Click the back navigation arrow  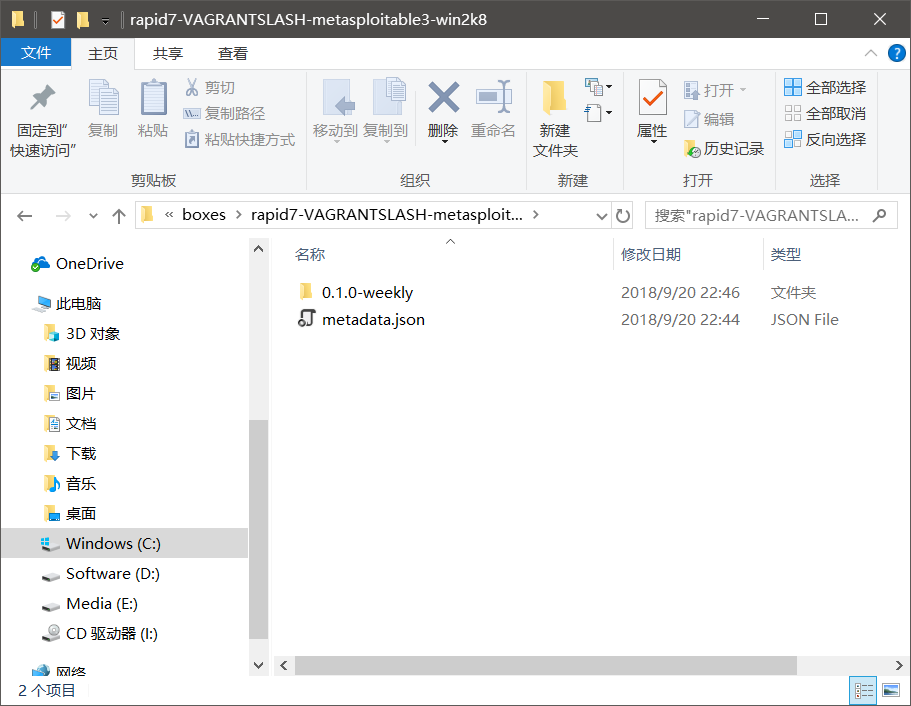(x=24, y=214)
